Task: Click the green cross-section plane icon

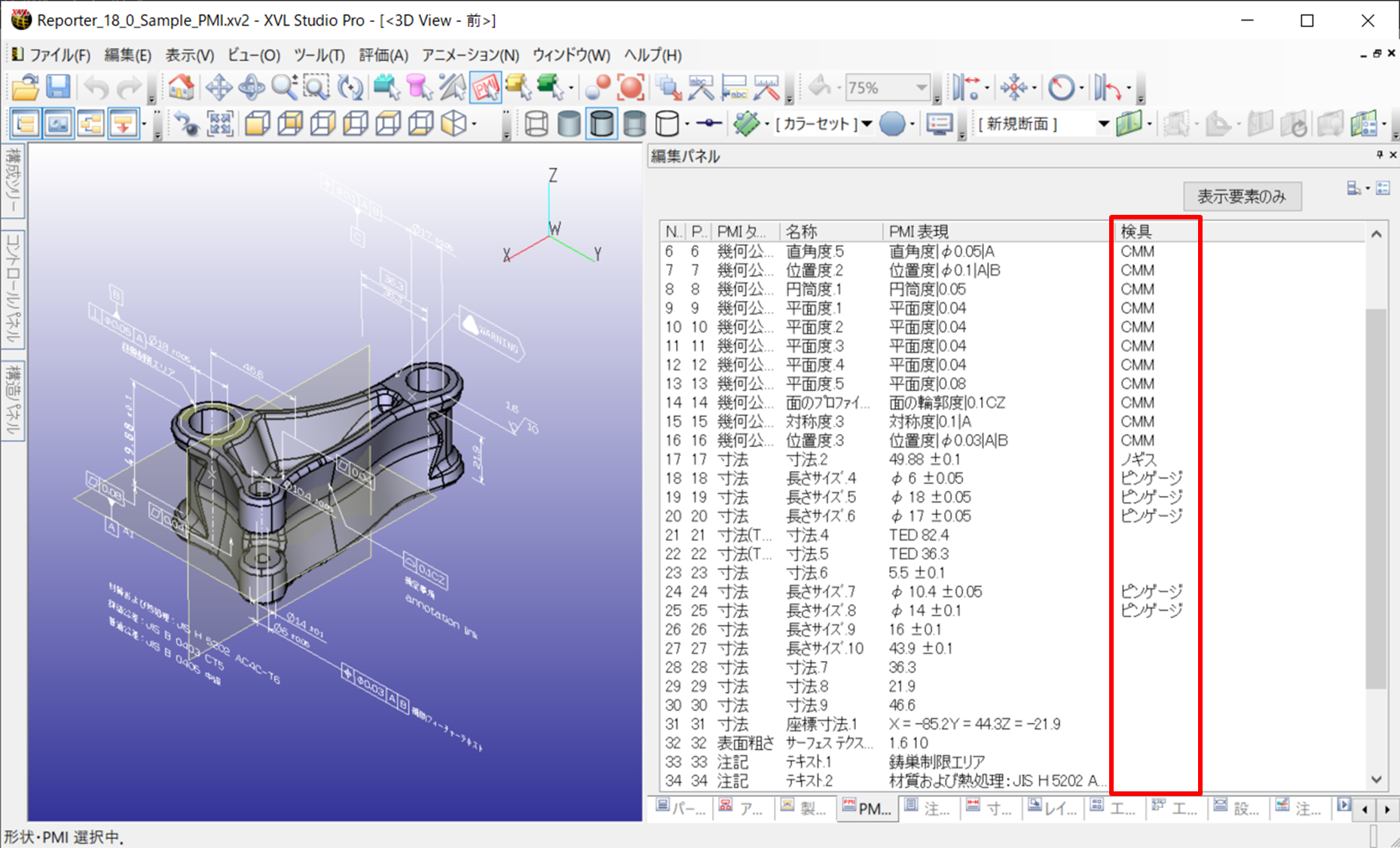Action: (1129, 124)
